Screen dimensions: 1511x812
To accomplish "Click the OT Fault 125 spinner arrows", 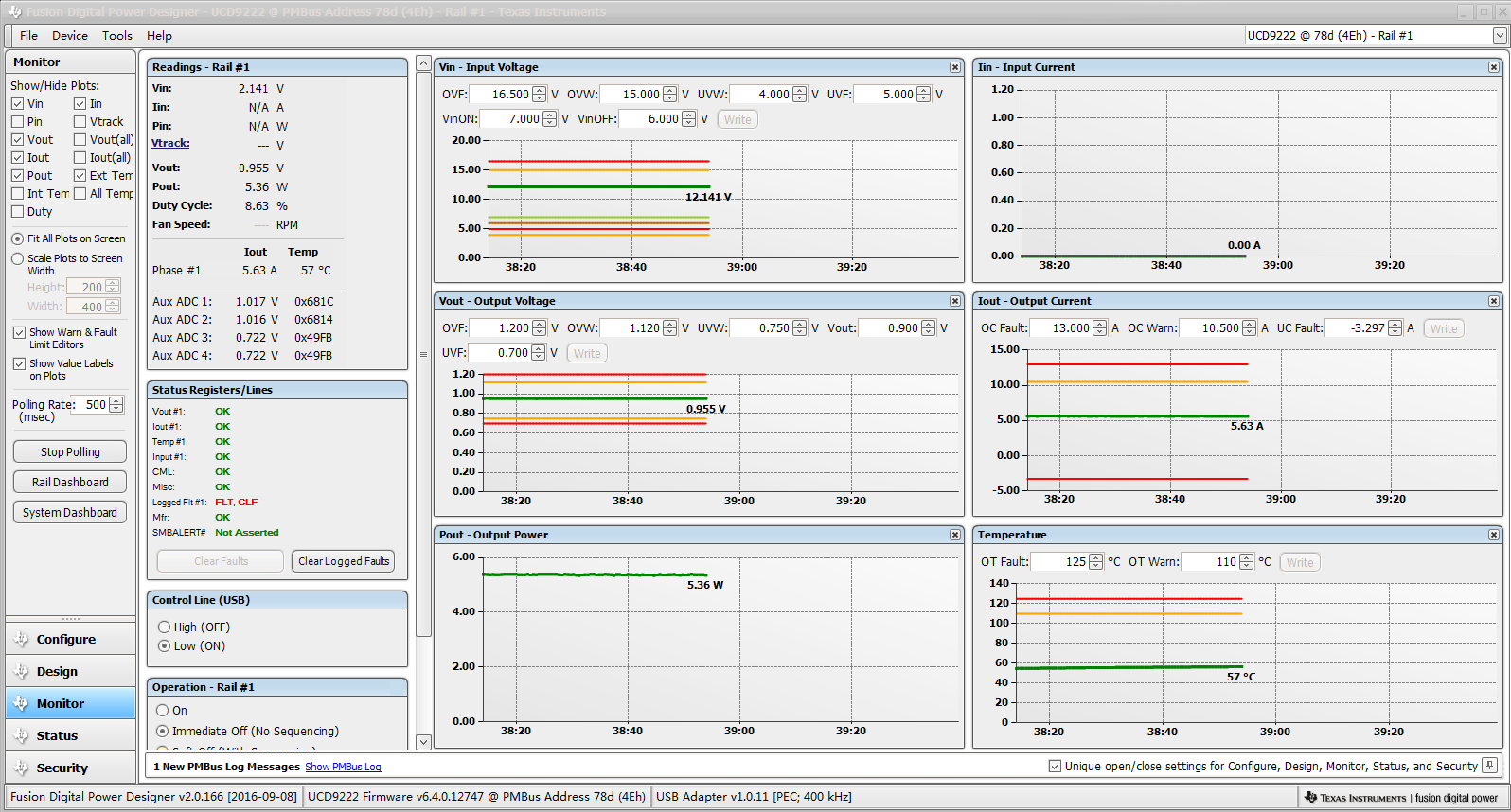I will pos(1096,562).
